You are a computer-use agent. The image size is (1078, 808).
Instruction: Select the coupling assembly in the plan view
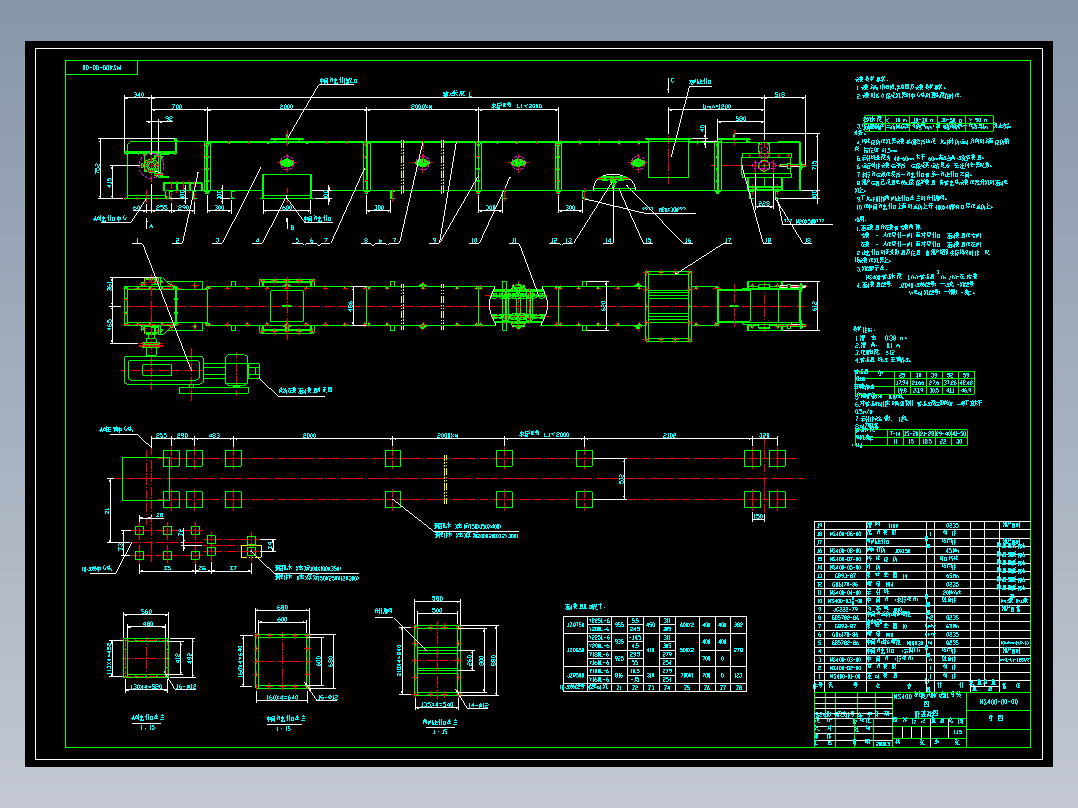click(517, 305)
